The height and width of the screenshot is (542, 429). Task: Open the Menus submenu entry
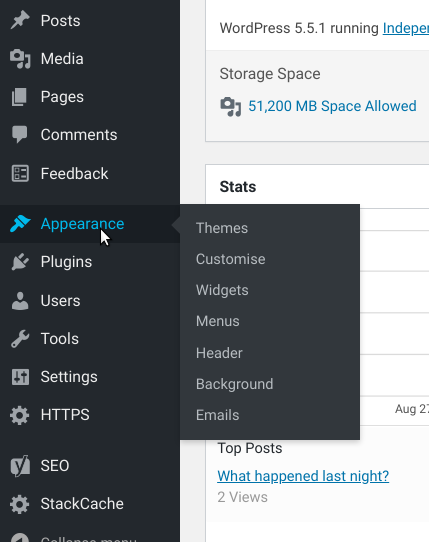217,321
